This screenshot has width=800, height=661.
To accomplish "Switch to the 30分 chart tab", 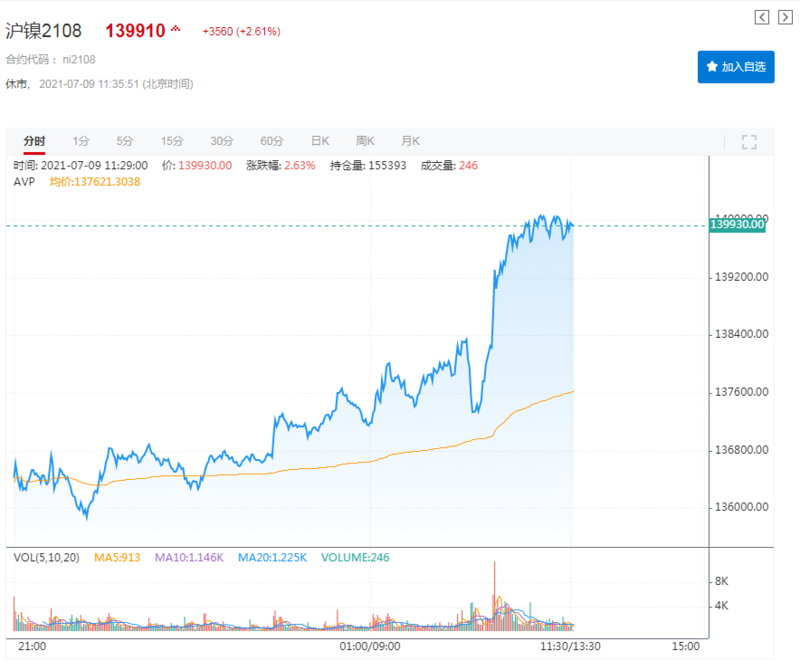I will point(222,141).
